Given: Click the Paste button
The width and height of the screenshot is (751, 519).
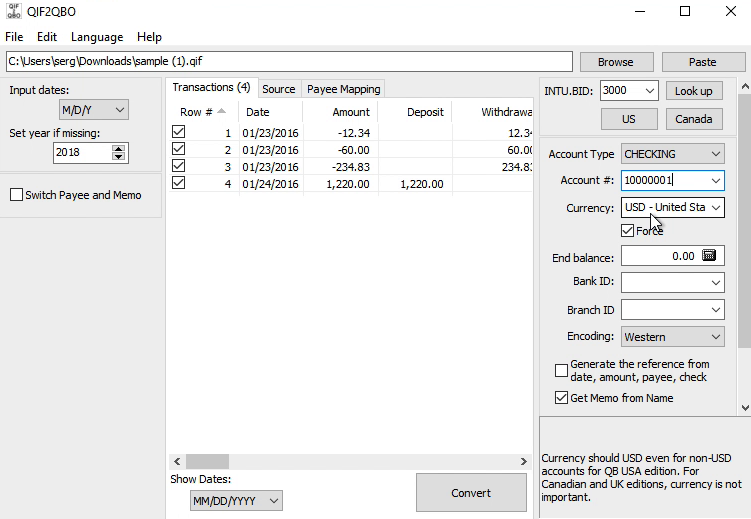Looking at the screenshot, I should coord(703,62).
